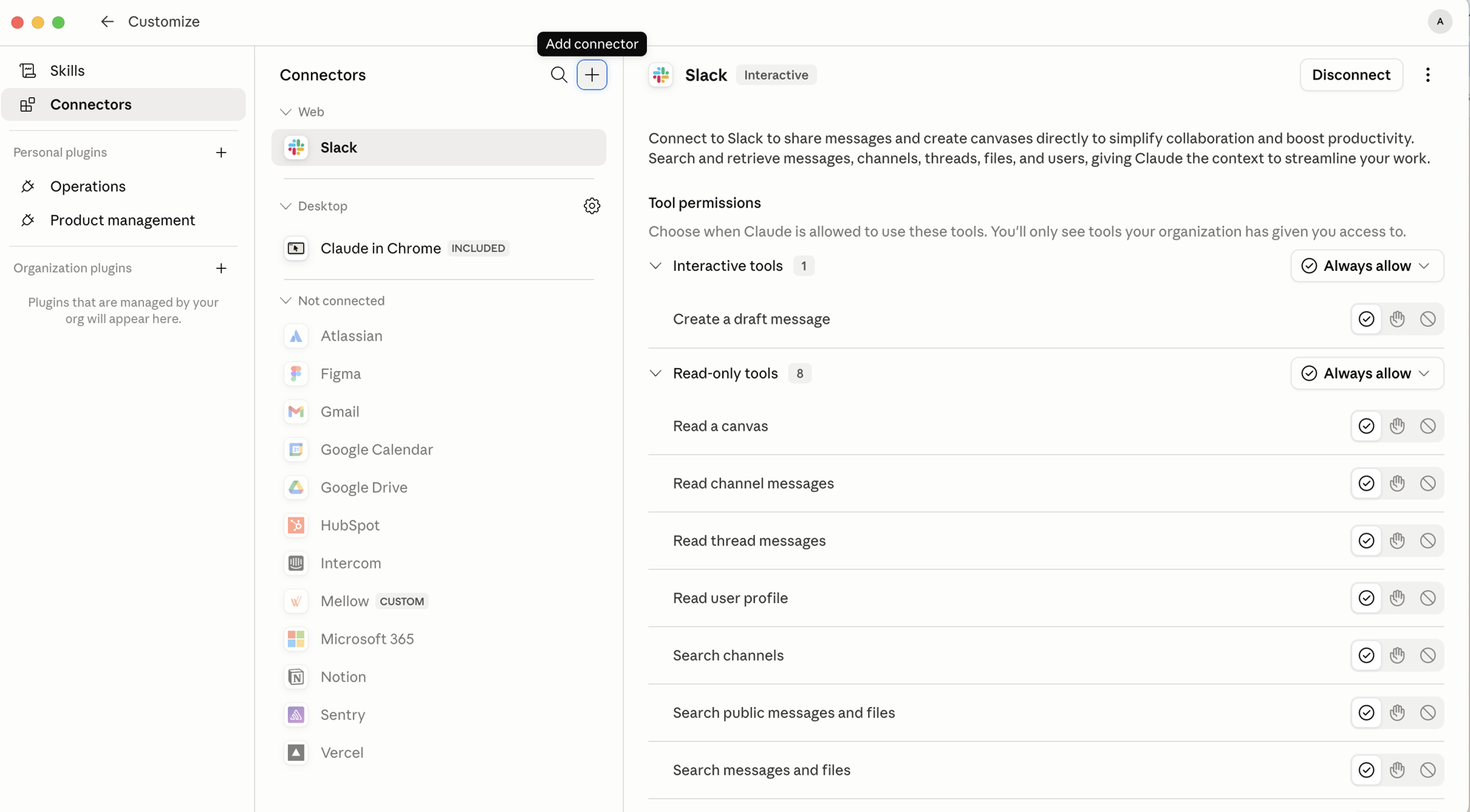
Task: Open the user avatar A
Action: point(1439,21)
